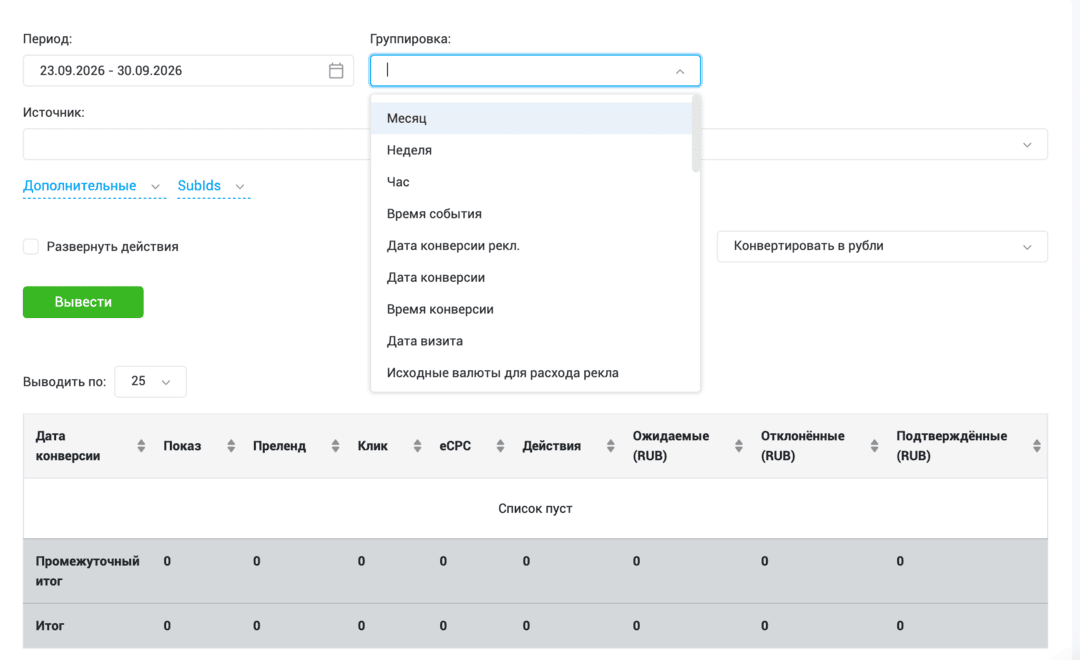The image size is (1080, 660).
Task: Sort by Клик column arrows
Action: pyautogui.click(x=417, y=446)
